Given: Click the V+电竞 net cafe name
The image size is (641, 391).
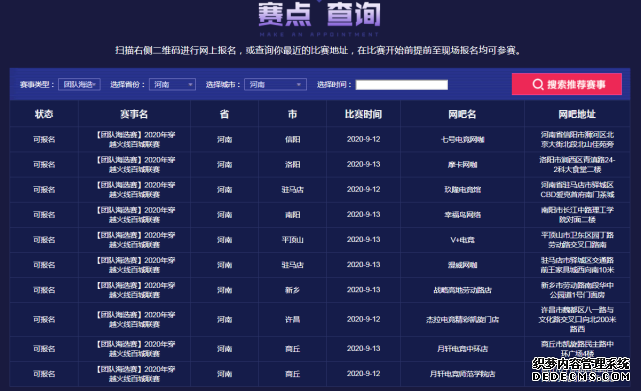Looking at the screenshot, I should click(x=462, y=240).
